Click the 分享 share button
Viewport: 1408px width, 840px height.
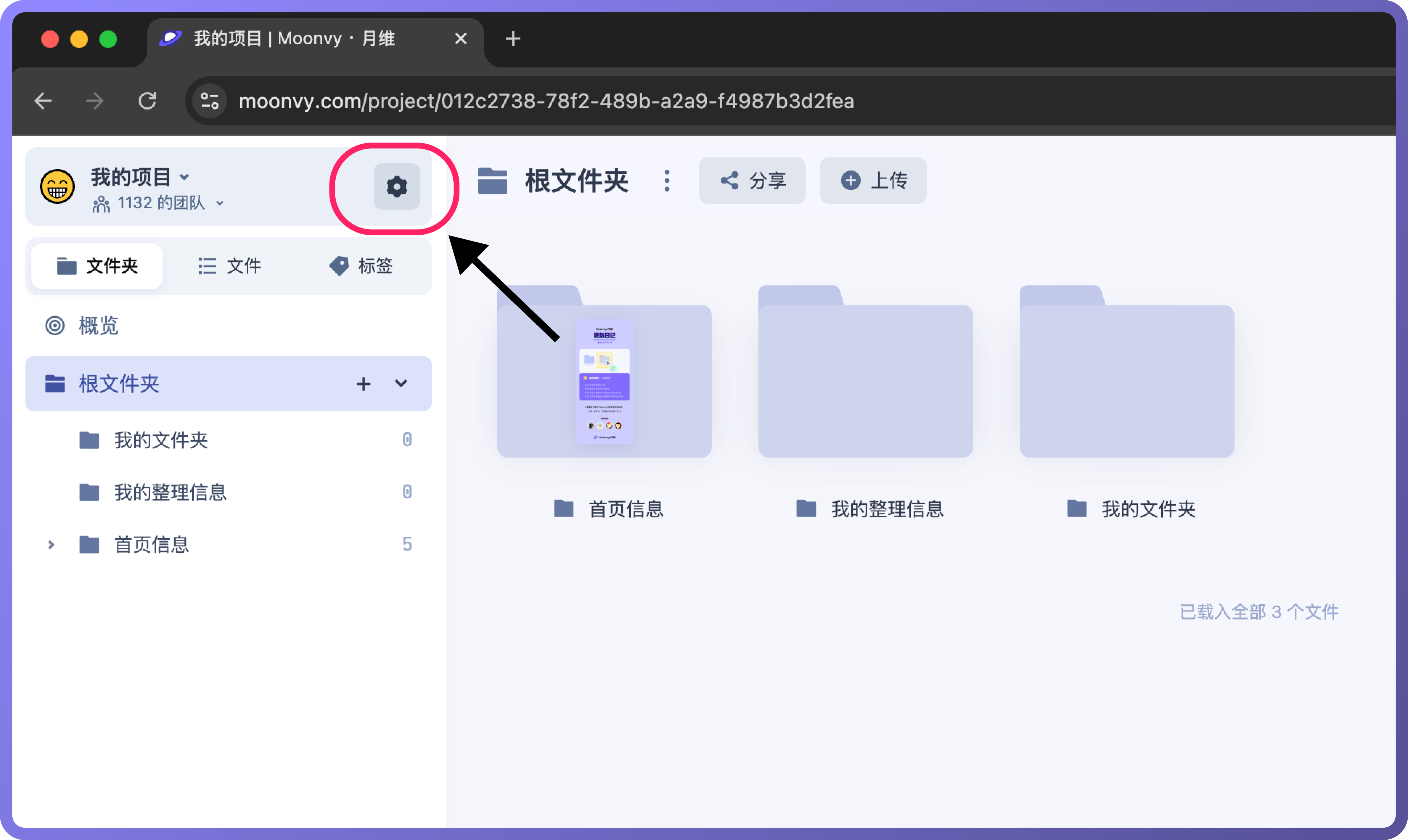point(752,181)
